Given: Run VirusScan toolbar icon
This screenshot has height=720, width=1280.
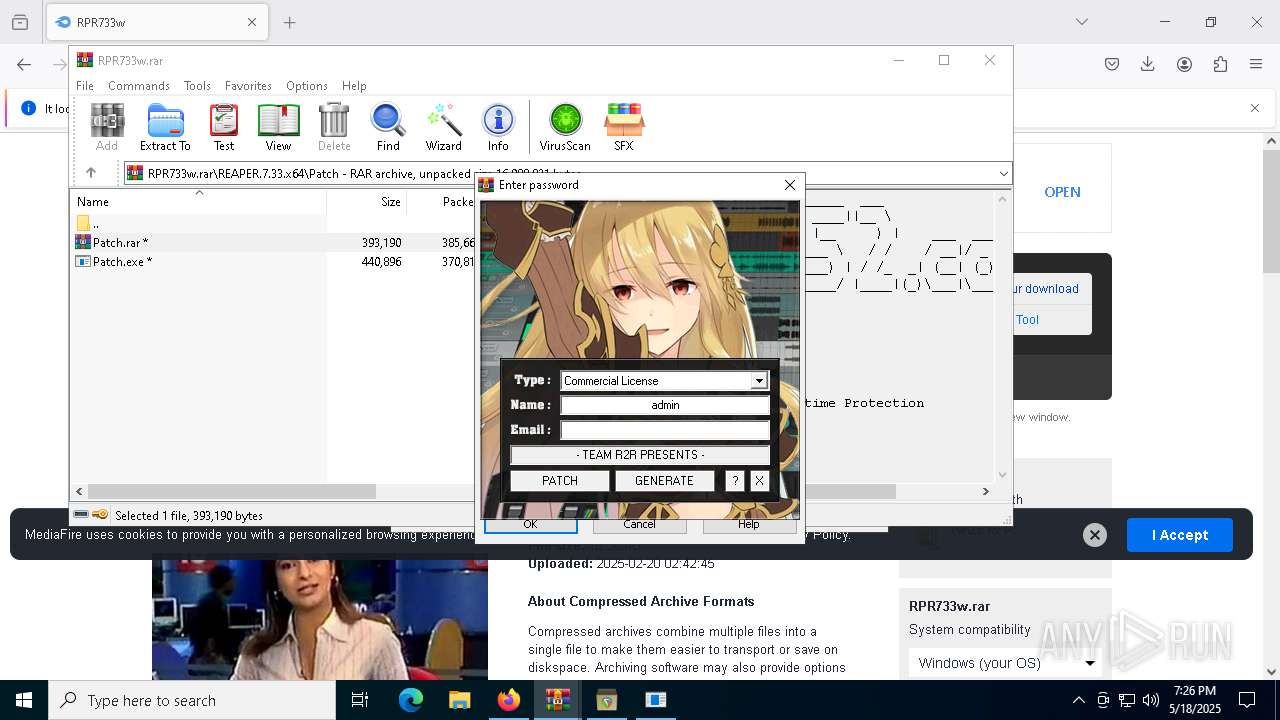Looking at the screenshot, I should 565,128.
